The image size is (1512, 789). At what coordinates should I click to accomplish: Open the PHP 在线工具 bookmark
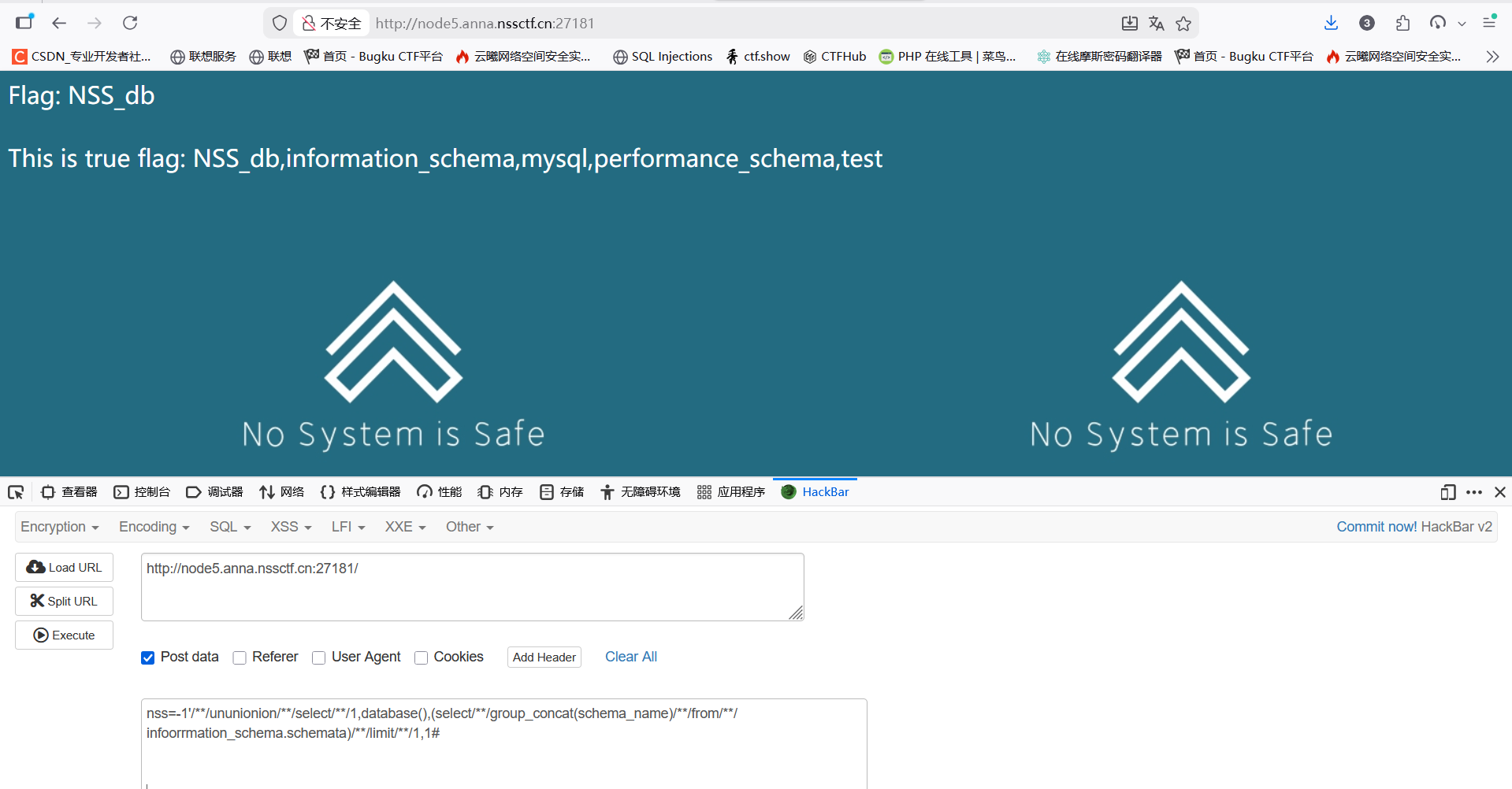pos(948,57)
